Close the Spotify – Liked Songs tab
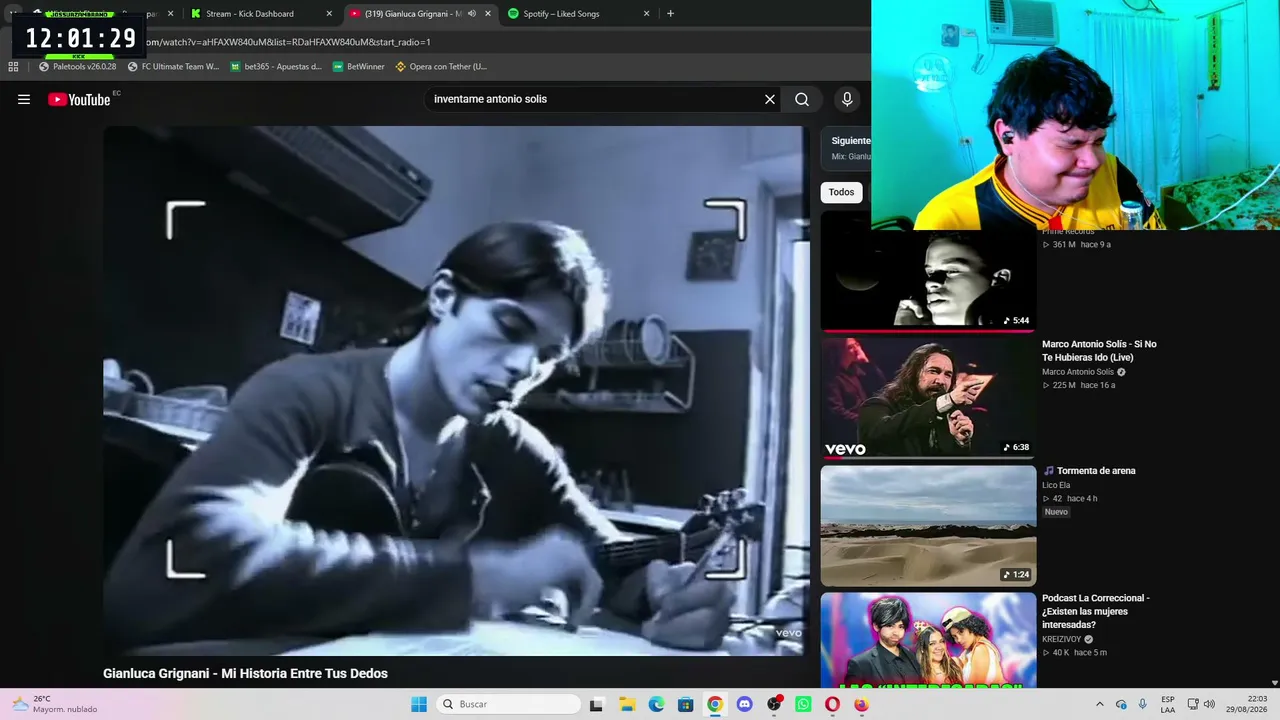The width and height of the screenshot is (1280, 720). point(646,14)
